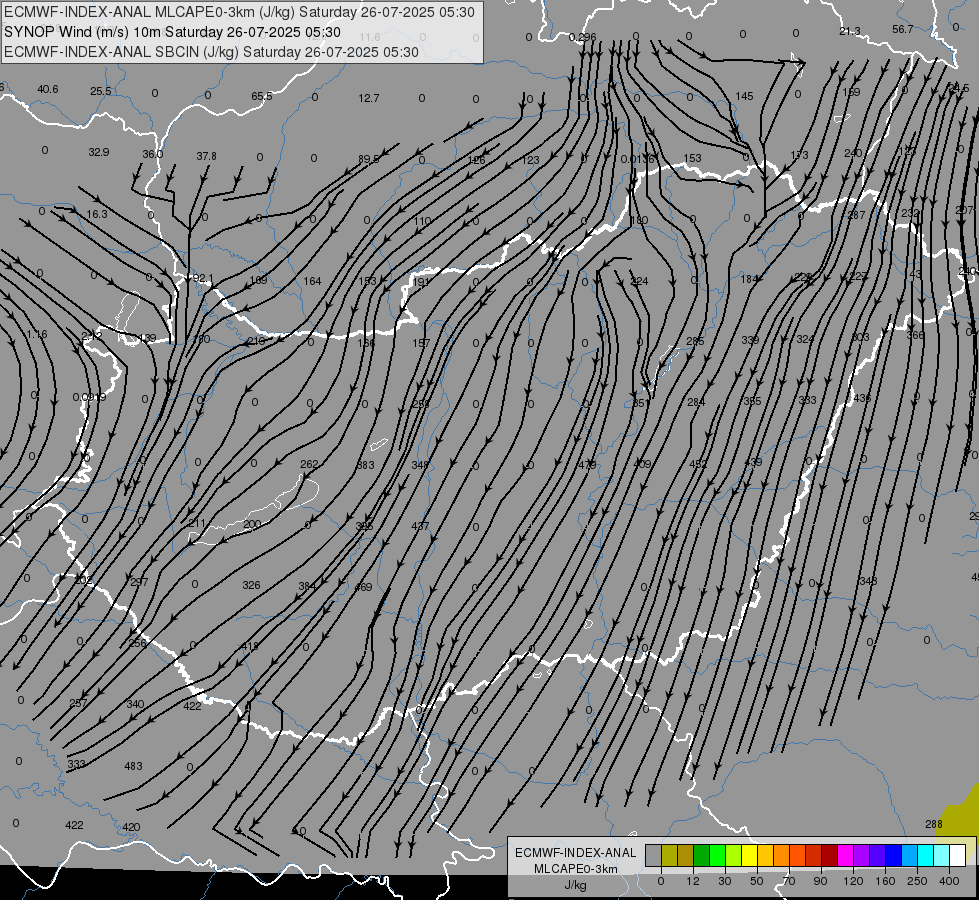Click the map value 32.9

99,152
